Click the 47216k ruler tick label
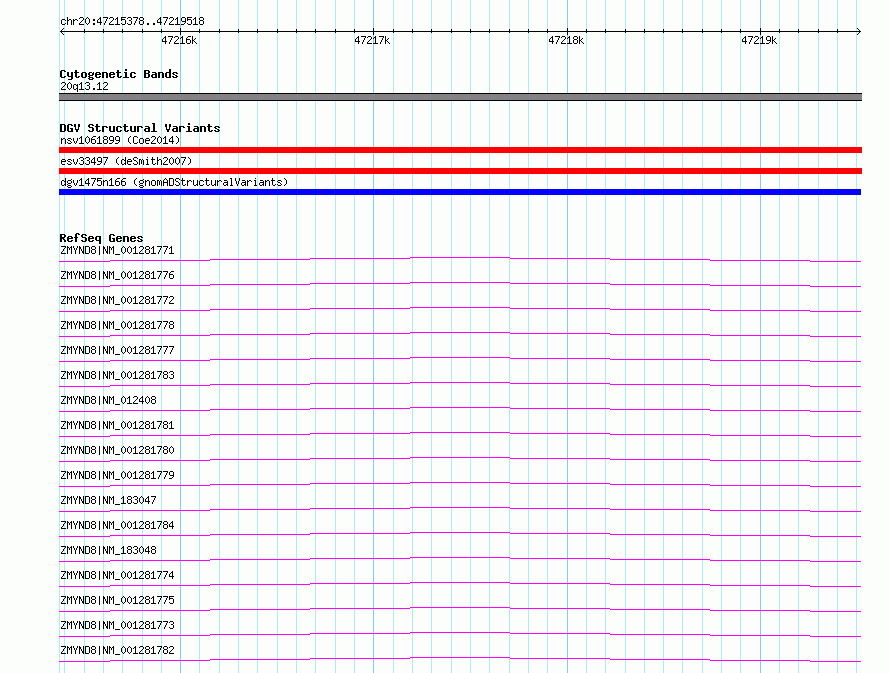The width and height of the screenshot is (890, 673). (x=179, y=40)
